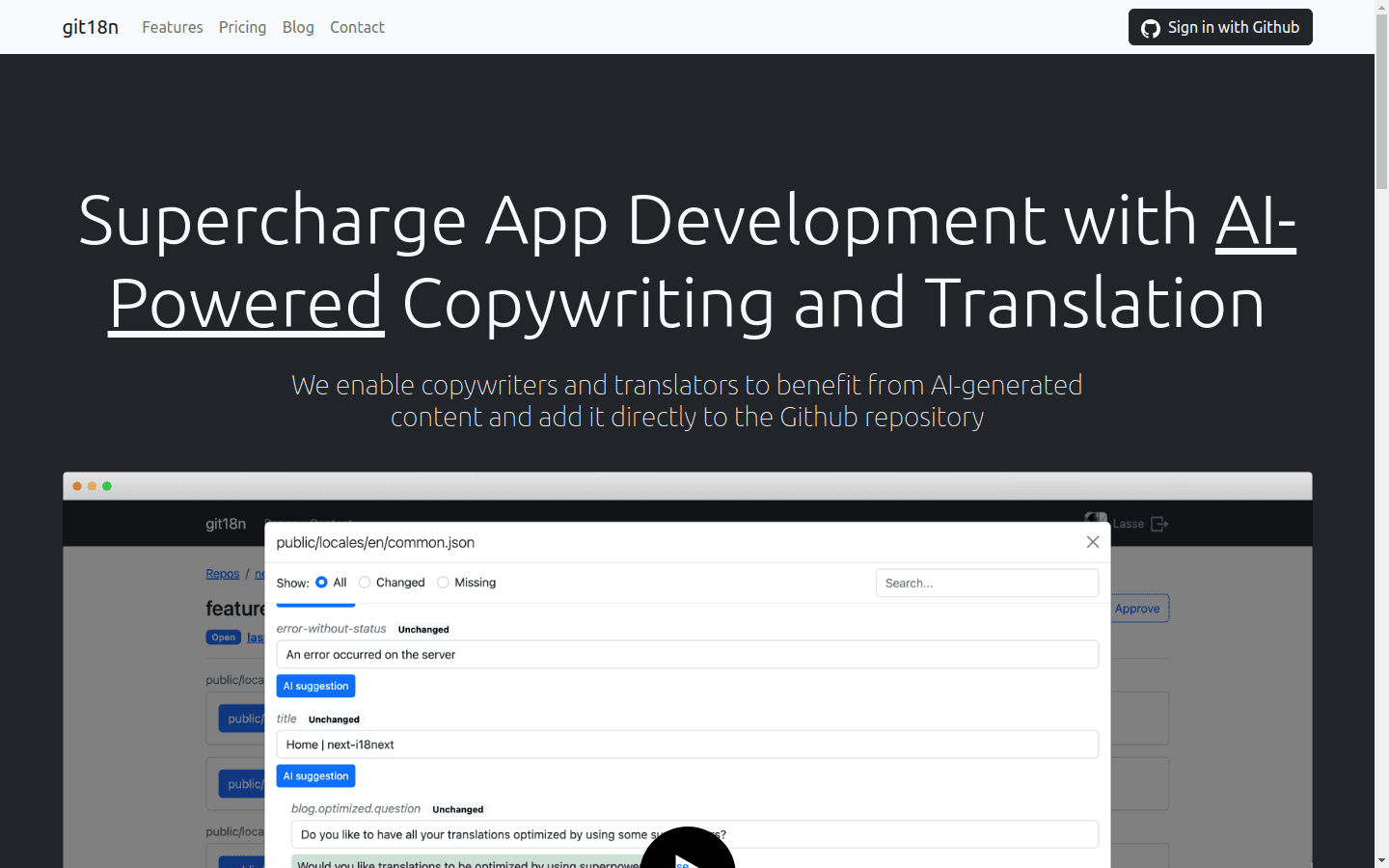Click the Search field in the translation dialog
This screenshot has width=1389, height=868.
pyautogui.click(x=986, y=583)
